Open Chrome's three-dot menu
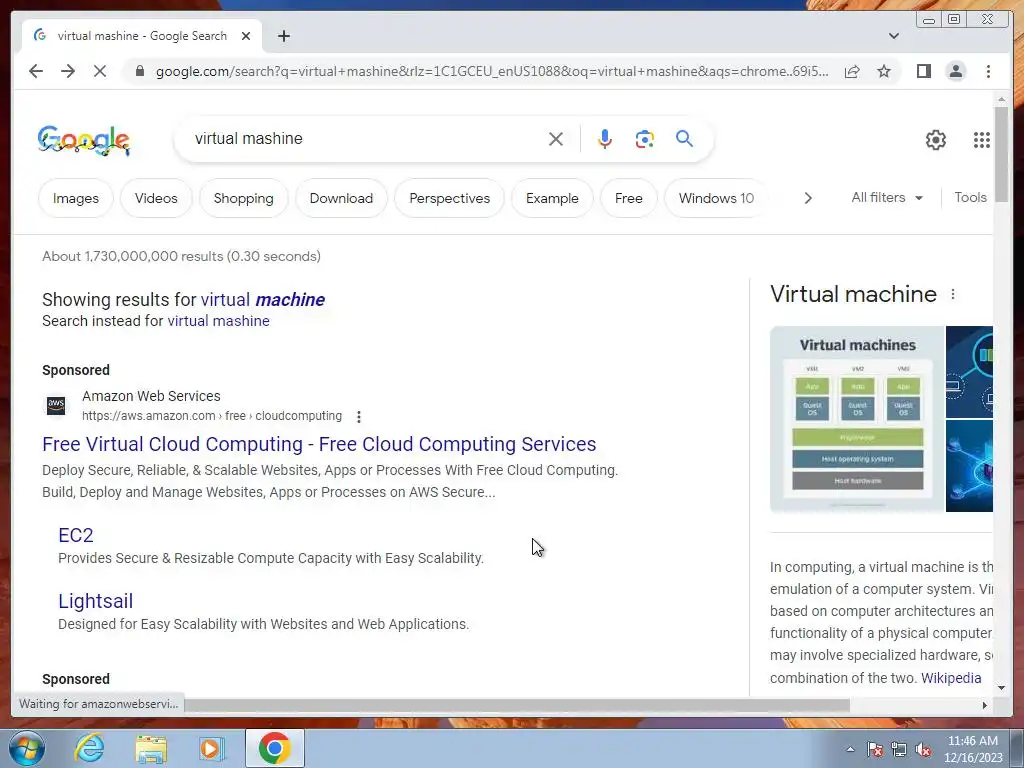Screen dimensions: 1024x768 tap(988, 71)
